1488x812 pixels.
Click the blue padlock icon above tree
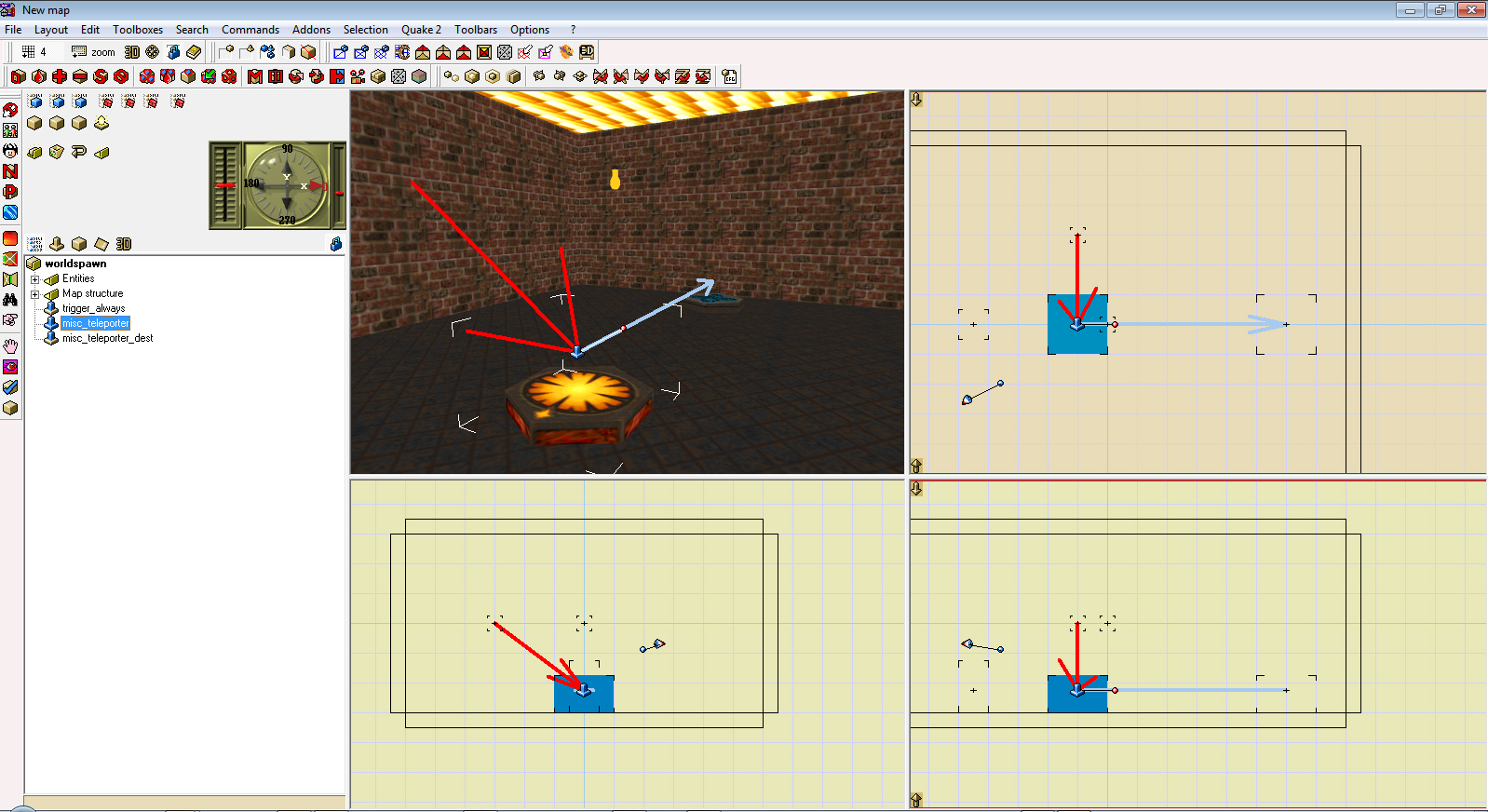tap(335, 244)
